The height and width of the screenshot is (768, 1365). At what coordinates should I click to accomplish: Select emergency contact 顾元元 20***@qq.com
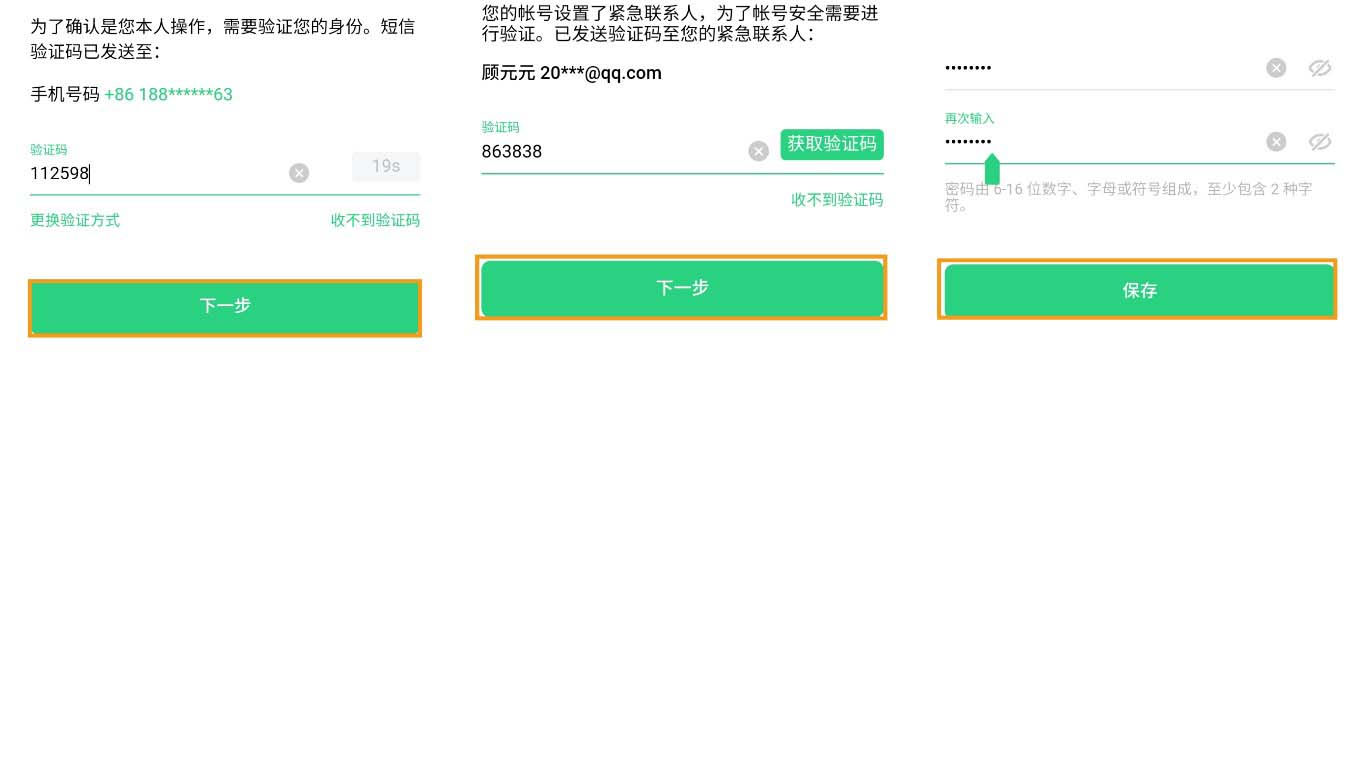pos(571,73)
